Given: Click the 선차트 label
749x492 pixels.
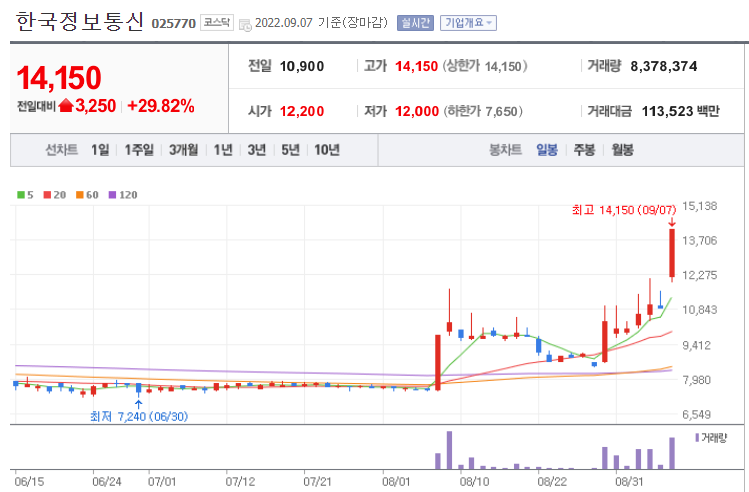Looking at the screenshot, I should tap(62, 150).
